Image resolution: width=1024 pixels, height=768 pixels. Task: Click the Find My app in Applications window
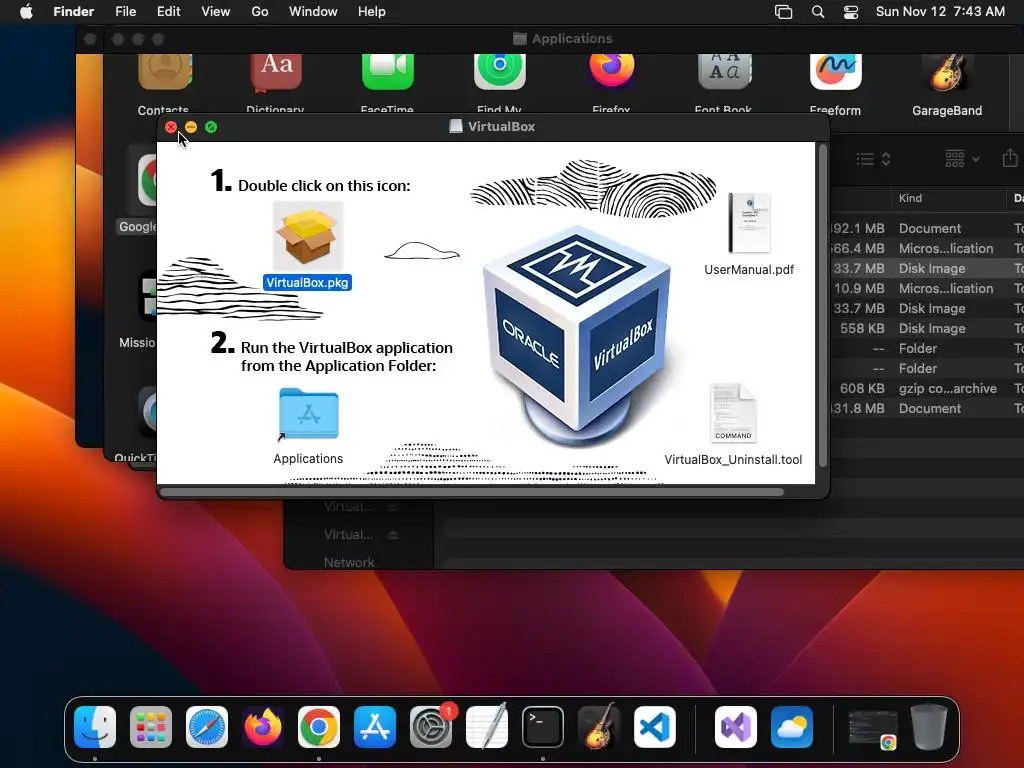[x=500, y=72]
